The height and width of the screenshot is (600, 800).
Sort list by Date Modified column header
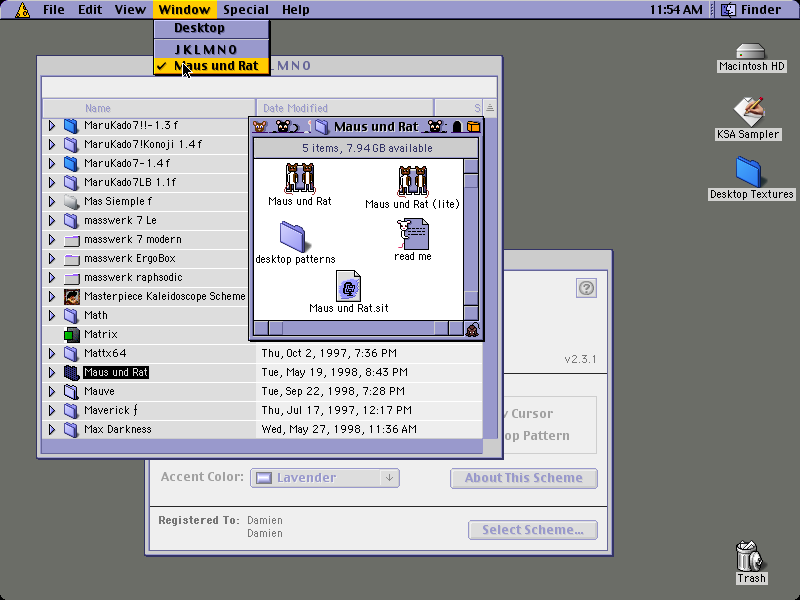pyautogui.click(x=345, y=108)
